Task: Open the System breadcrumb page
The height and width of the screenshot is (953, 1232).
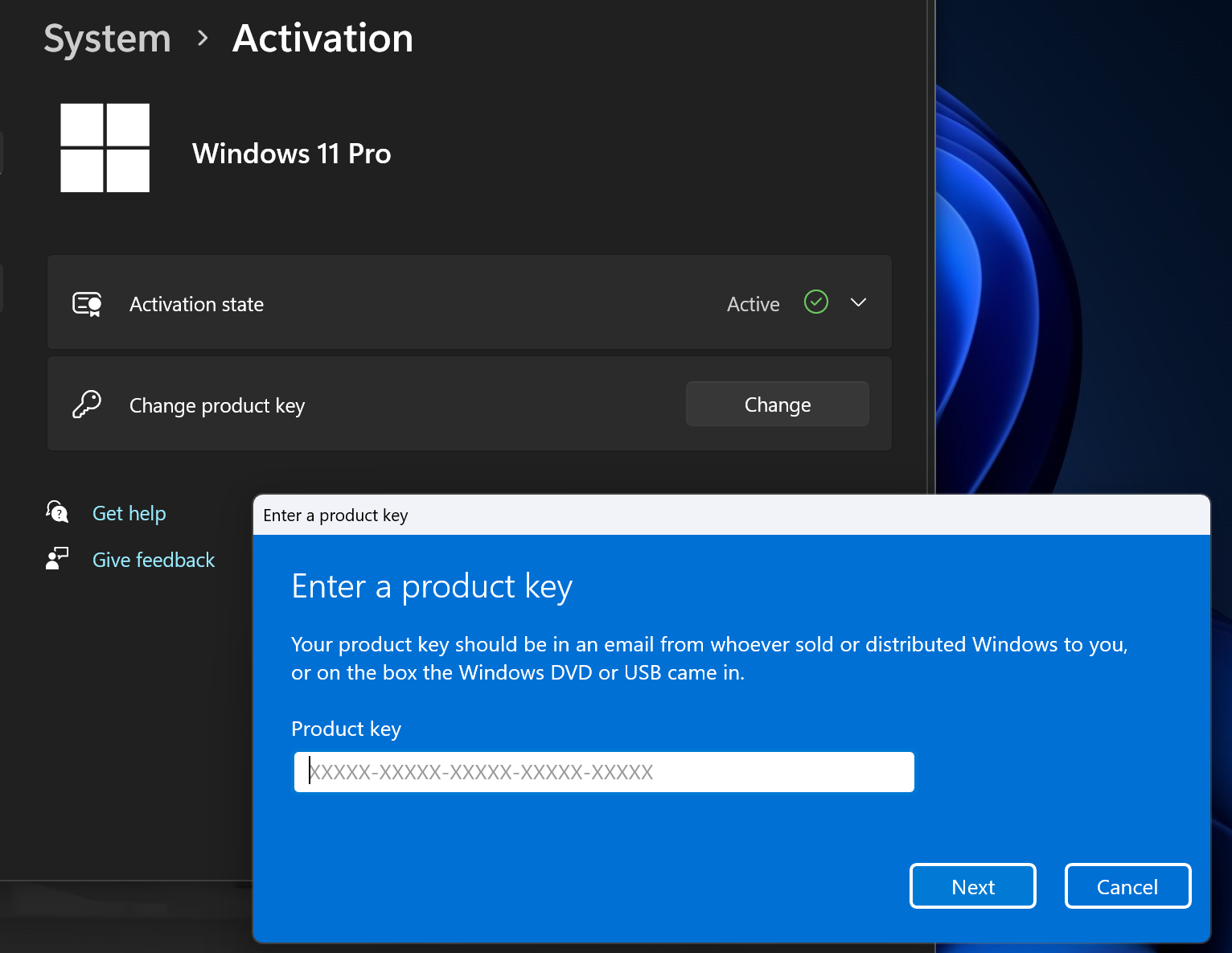Action: [107, 38]
